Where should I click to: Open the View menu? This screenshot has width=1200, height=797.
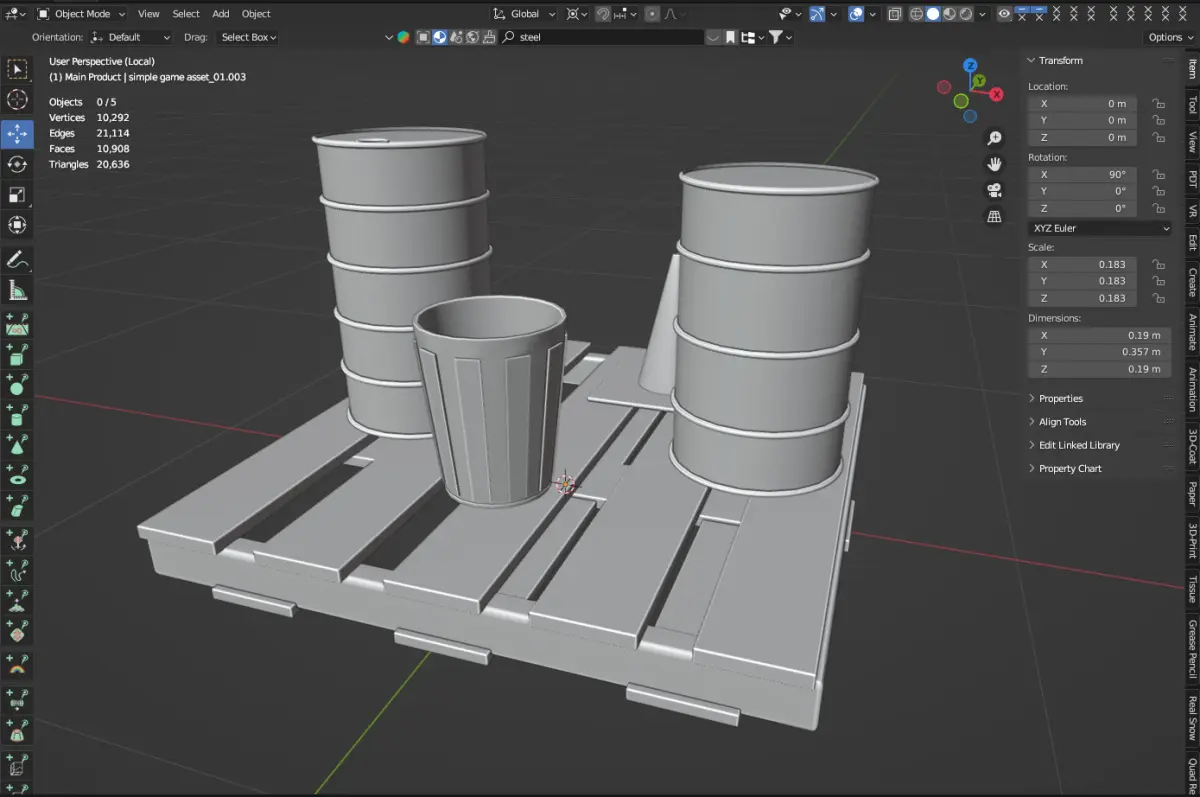click(x=148, y=14)
